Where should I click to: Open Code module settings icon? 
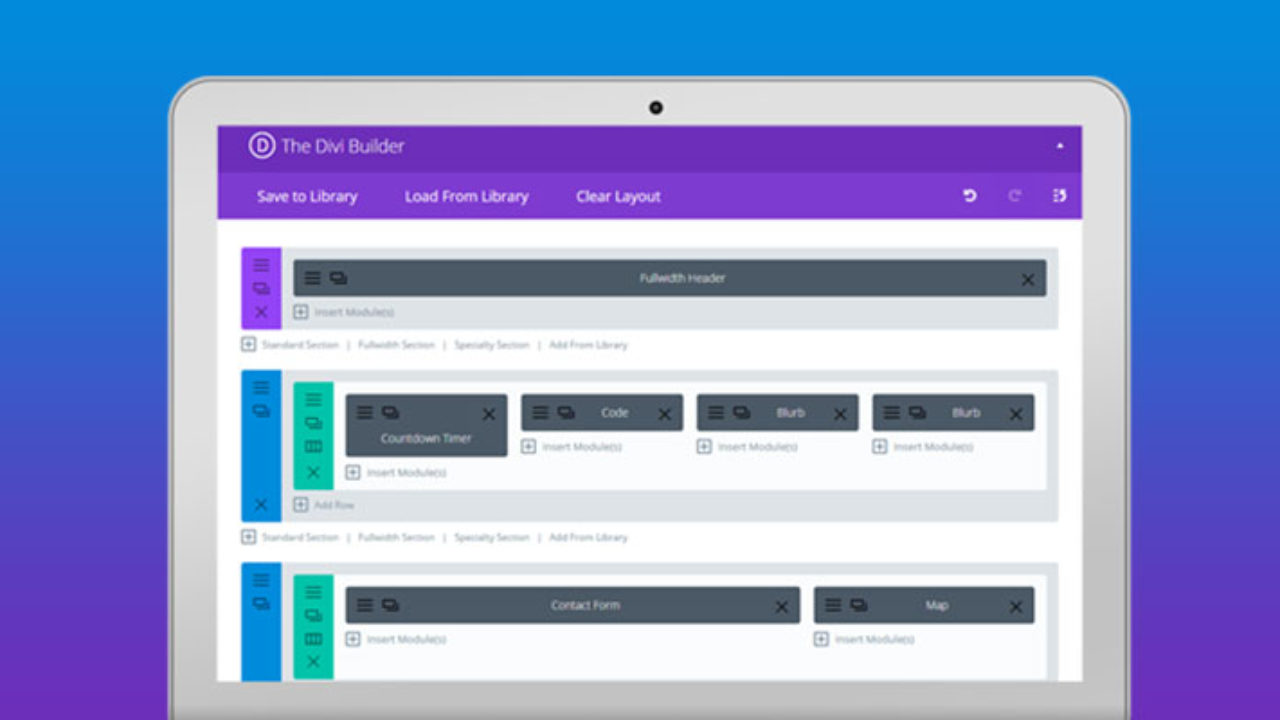coord(540,412)
